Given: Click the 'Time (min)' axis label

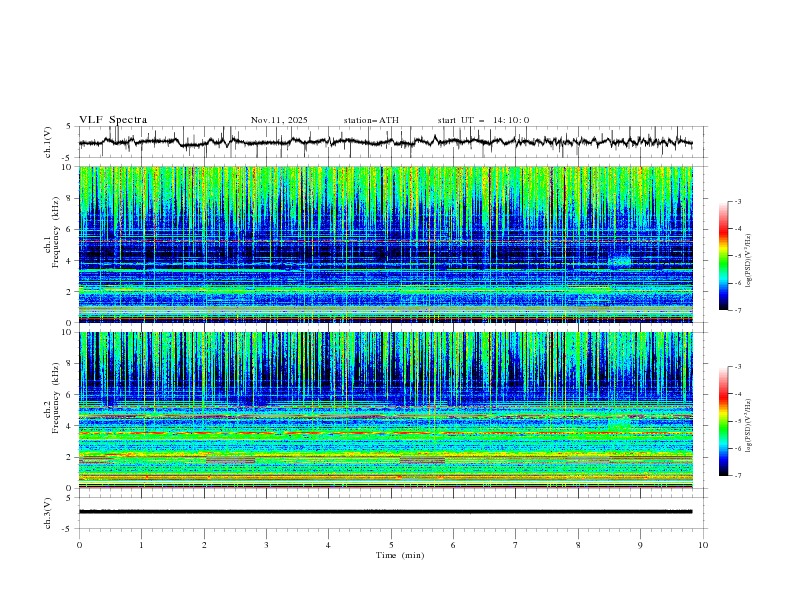Looking at the screenshot, I should point(400,555).
